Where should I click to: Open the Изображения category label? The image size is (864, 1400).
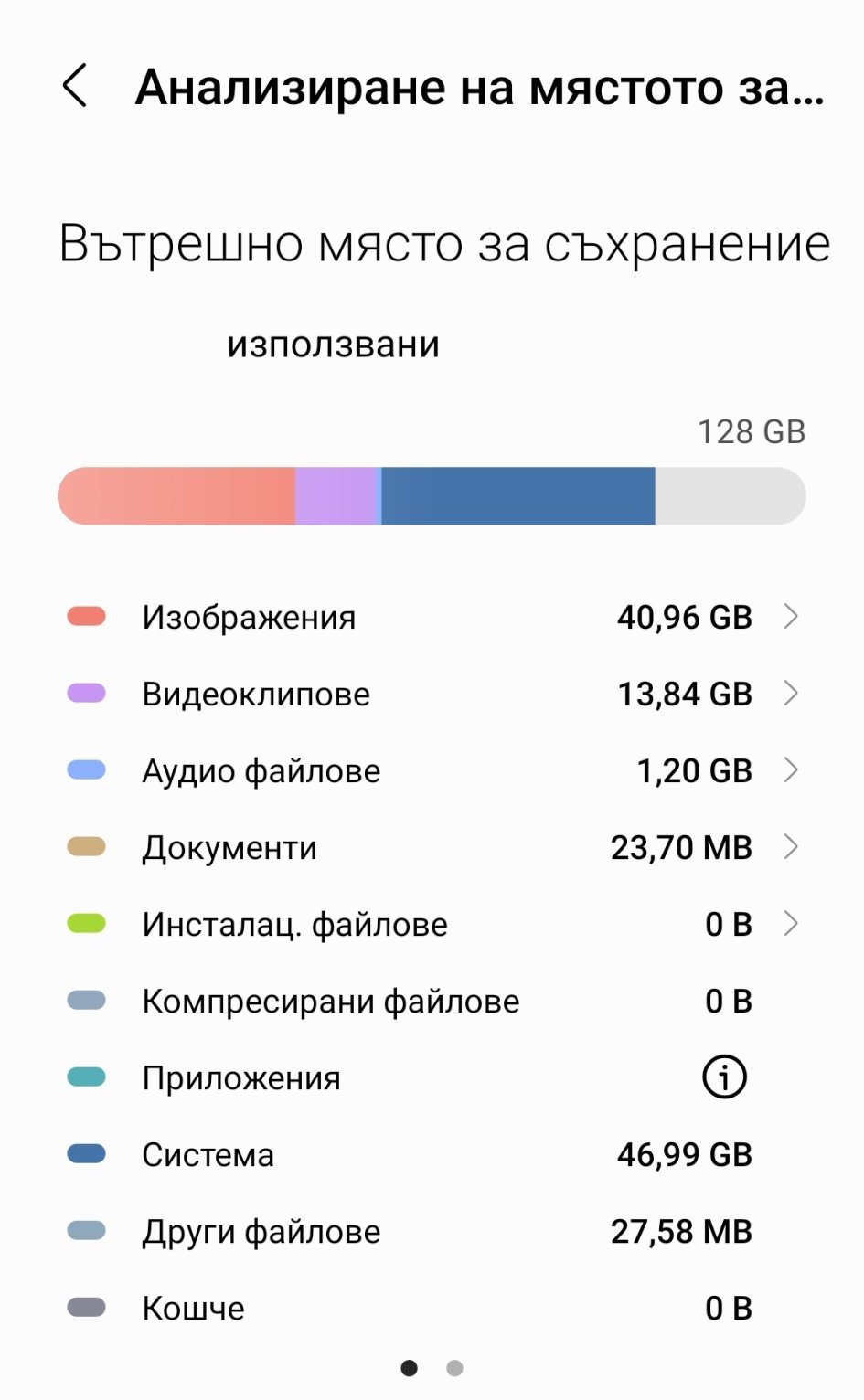pos(249,618)
